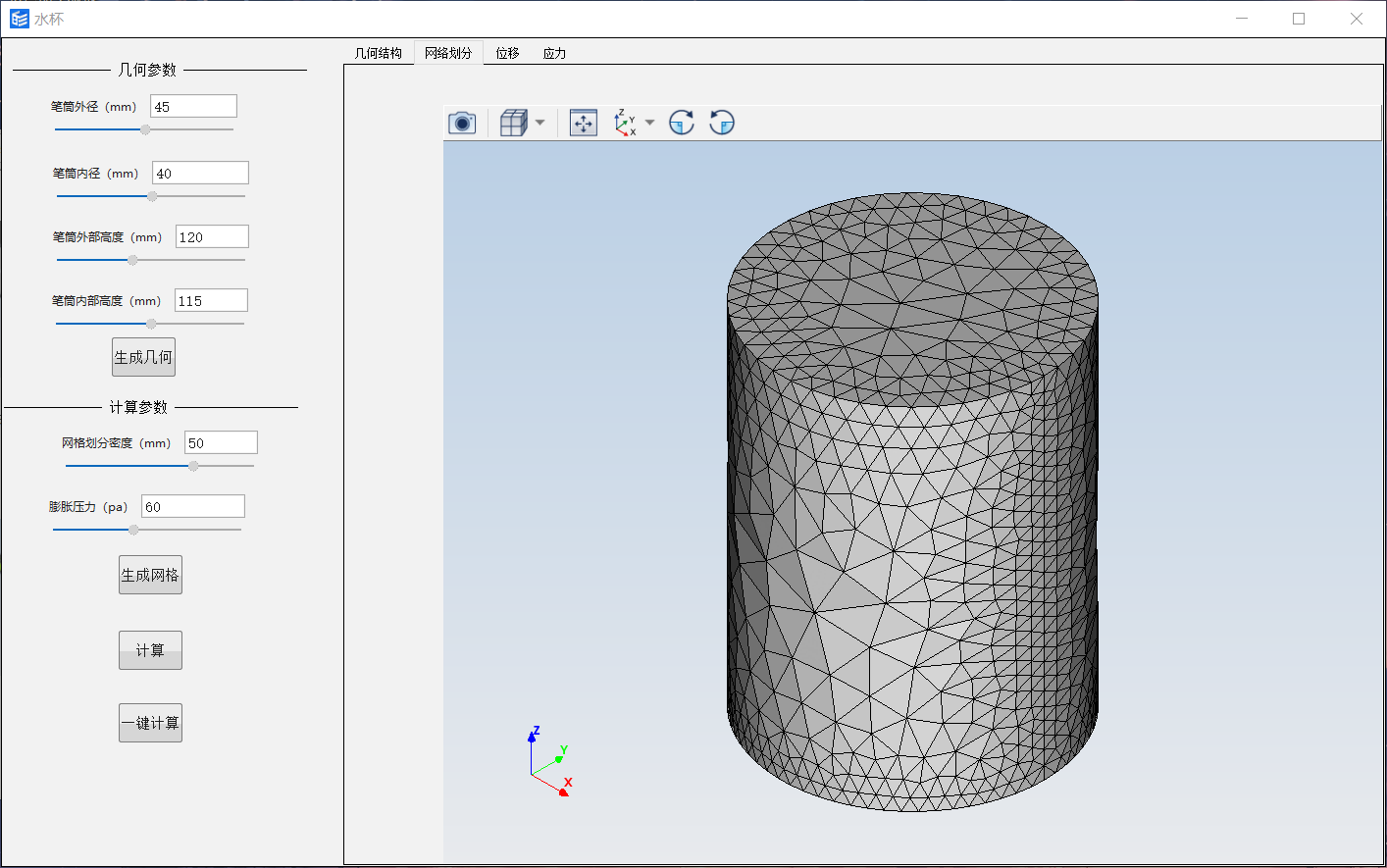This screenshot has height=868, width=1387.
Task: Click the 生成几何 button
Action: [143, 357]
